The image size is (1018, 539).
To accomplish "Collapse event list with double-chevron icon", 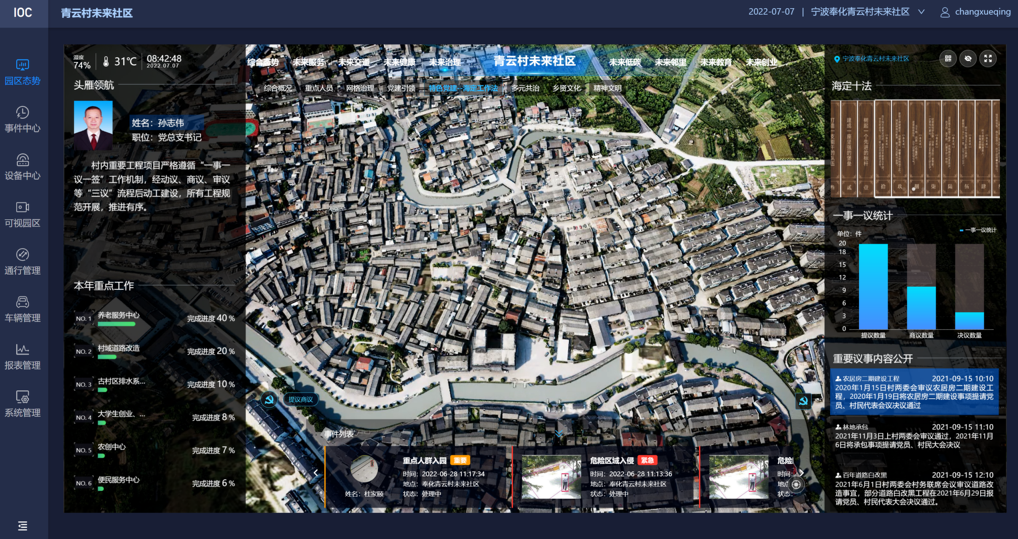I will [x=559, y=434].
